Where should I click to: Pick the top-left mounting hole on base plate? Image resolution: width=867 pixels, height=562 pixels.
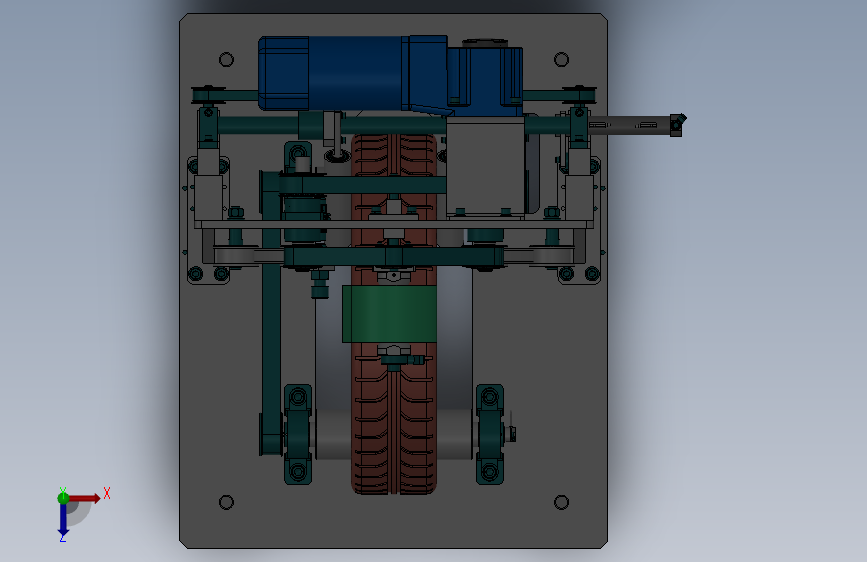(226, 59)
